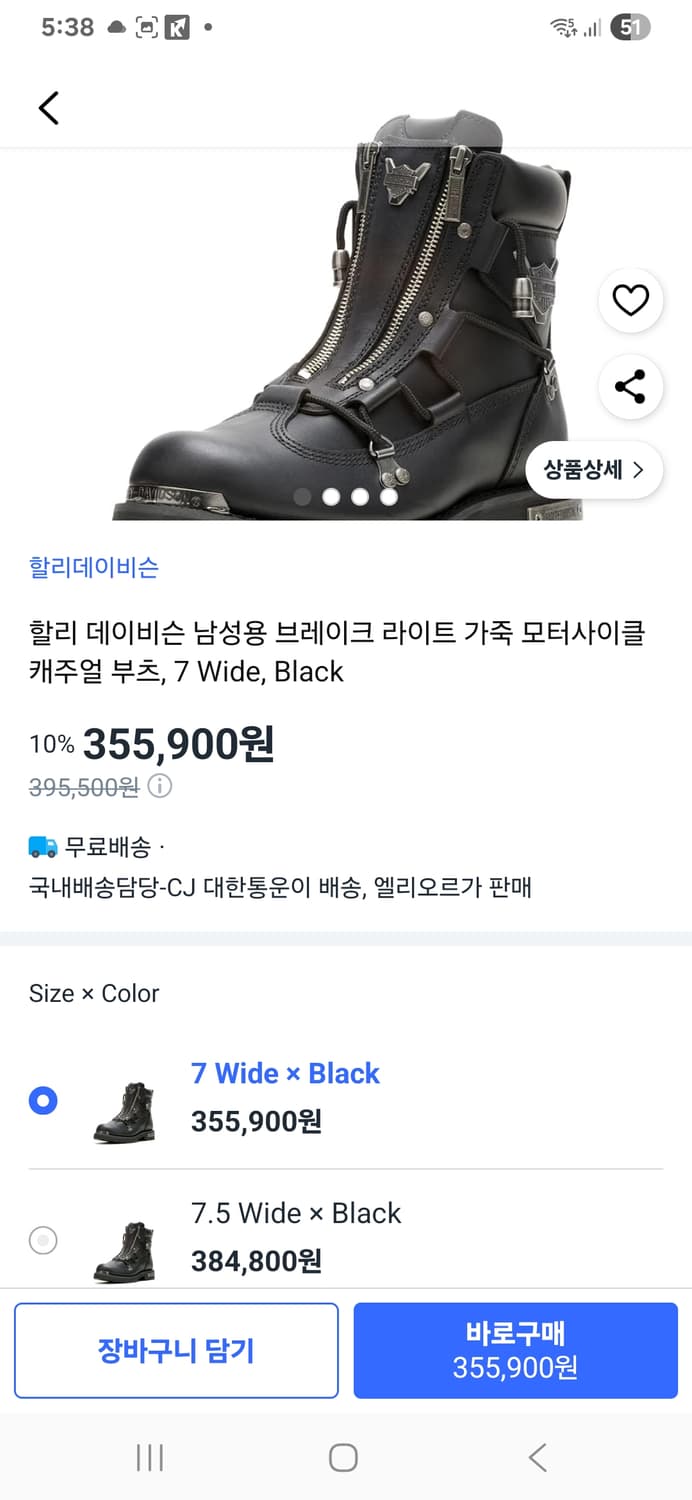Add boots to cart with 장바구니 담기
This screenshot has width=692, height=1500.
tap(176, 1349)
